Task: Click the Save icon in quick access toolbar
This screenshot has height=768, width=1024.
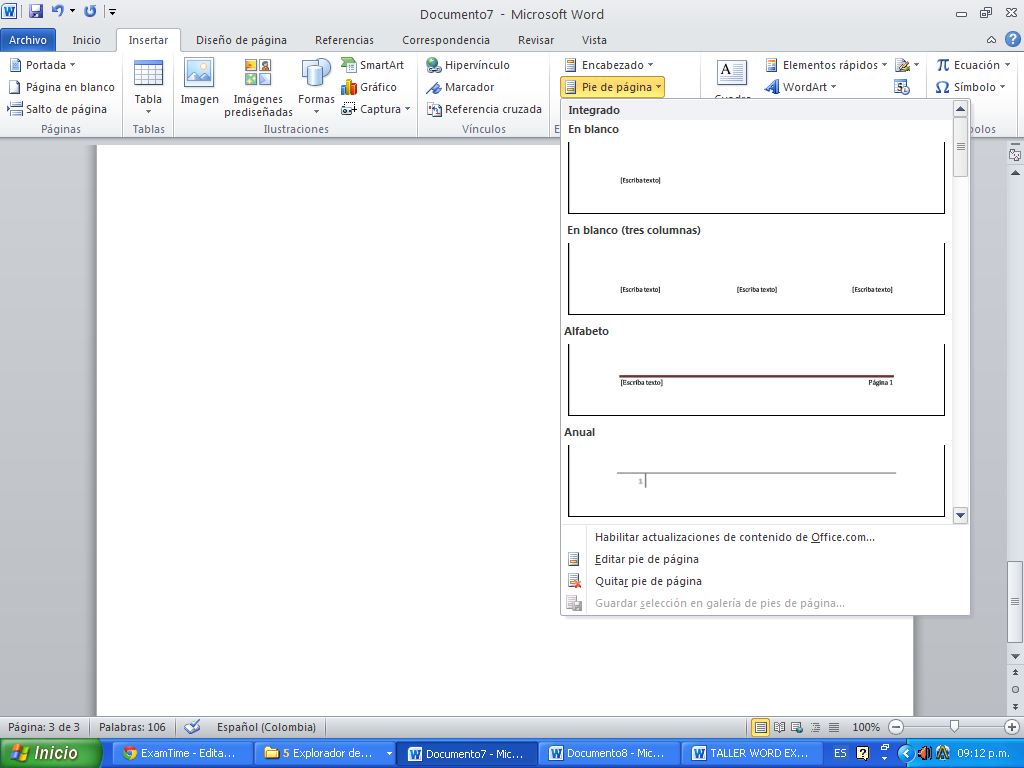Action: [x=36, y=13]
